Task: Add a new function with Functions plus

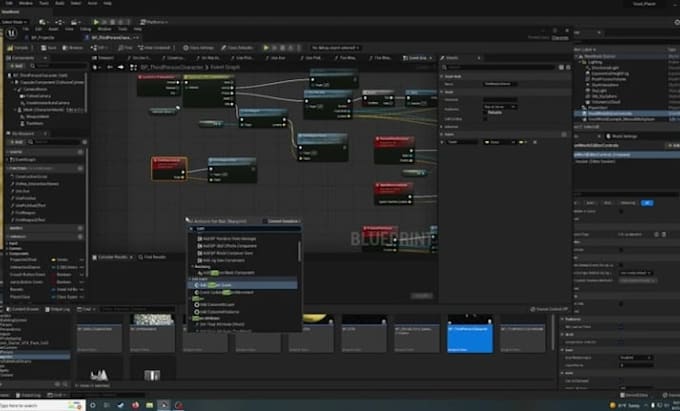Action: click(80, 168)
